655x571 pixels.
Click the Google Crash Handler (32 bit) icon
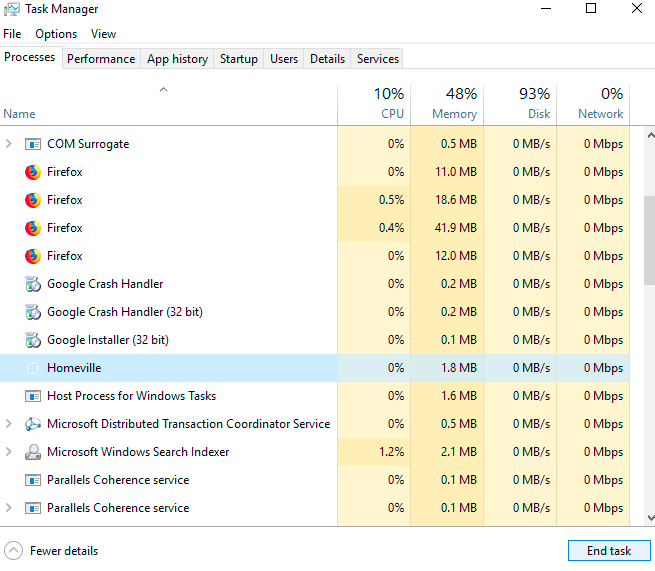[x=33, y=312]
